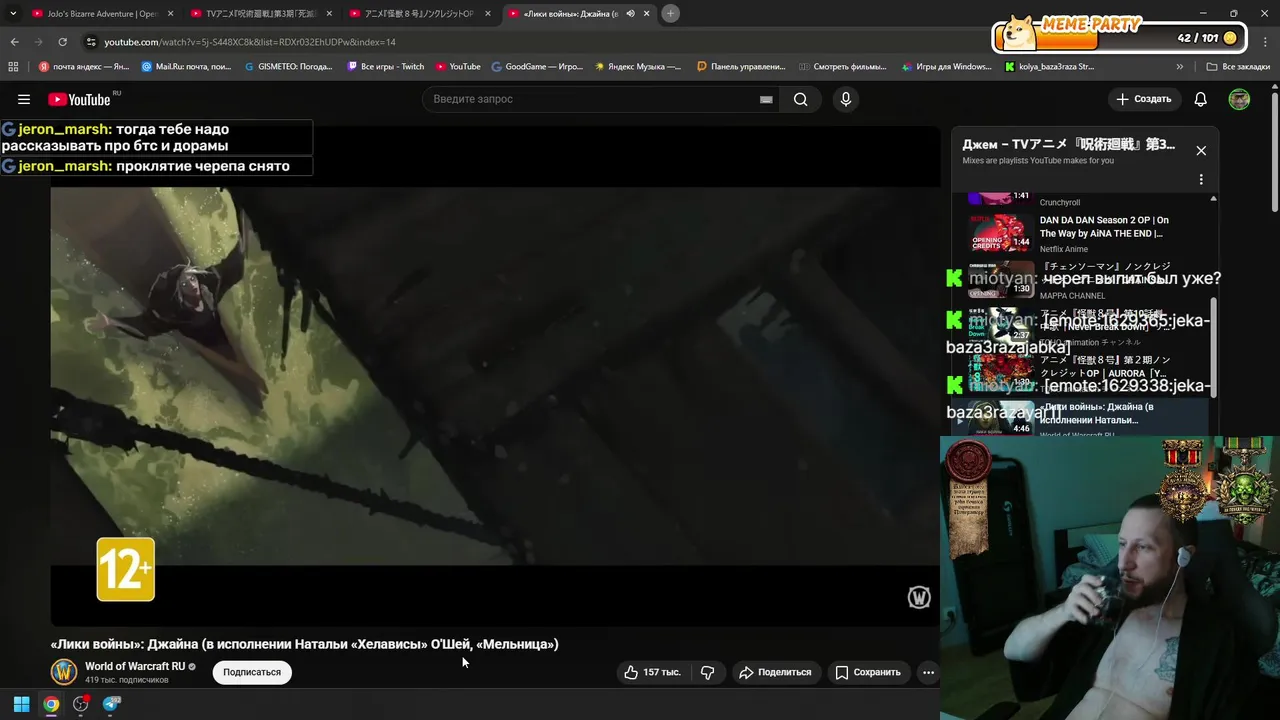Click the page vertical scrollbar

(1275, 150)
